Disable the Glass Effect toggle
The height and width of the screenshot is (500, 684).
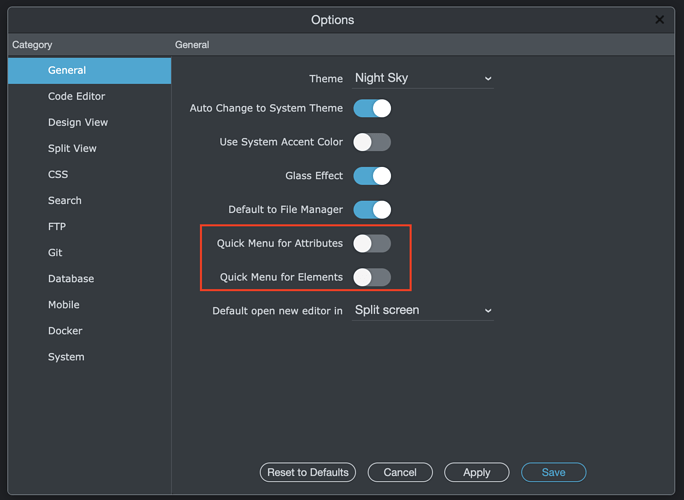pyautogui.click(x=372, y=176)
